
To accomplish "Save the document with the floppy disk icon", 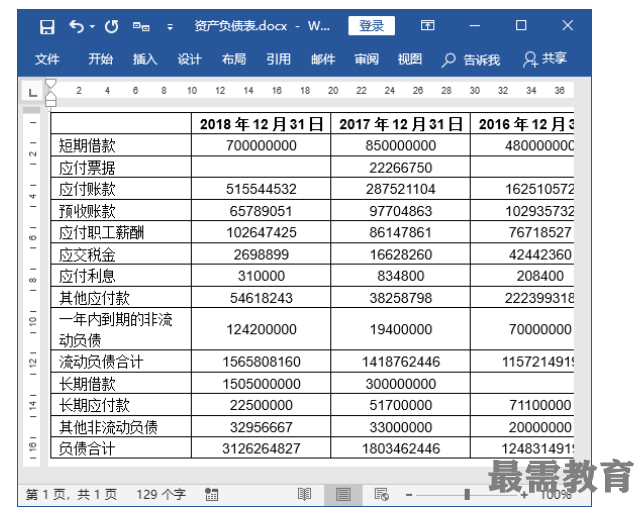I will (47, 27).
